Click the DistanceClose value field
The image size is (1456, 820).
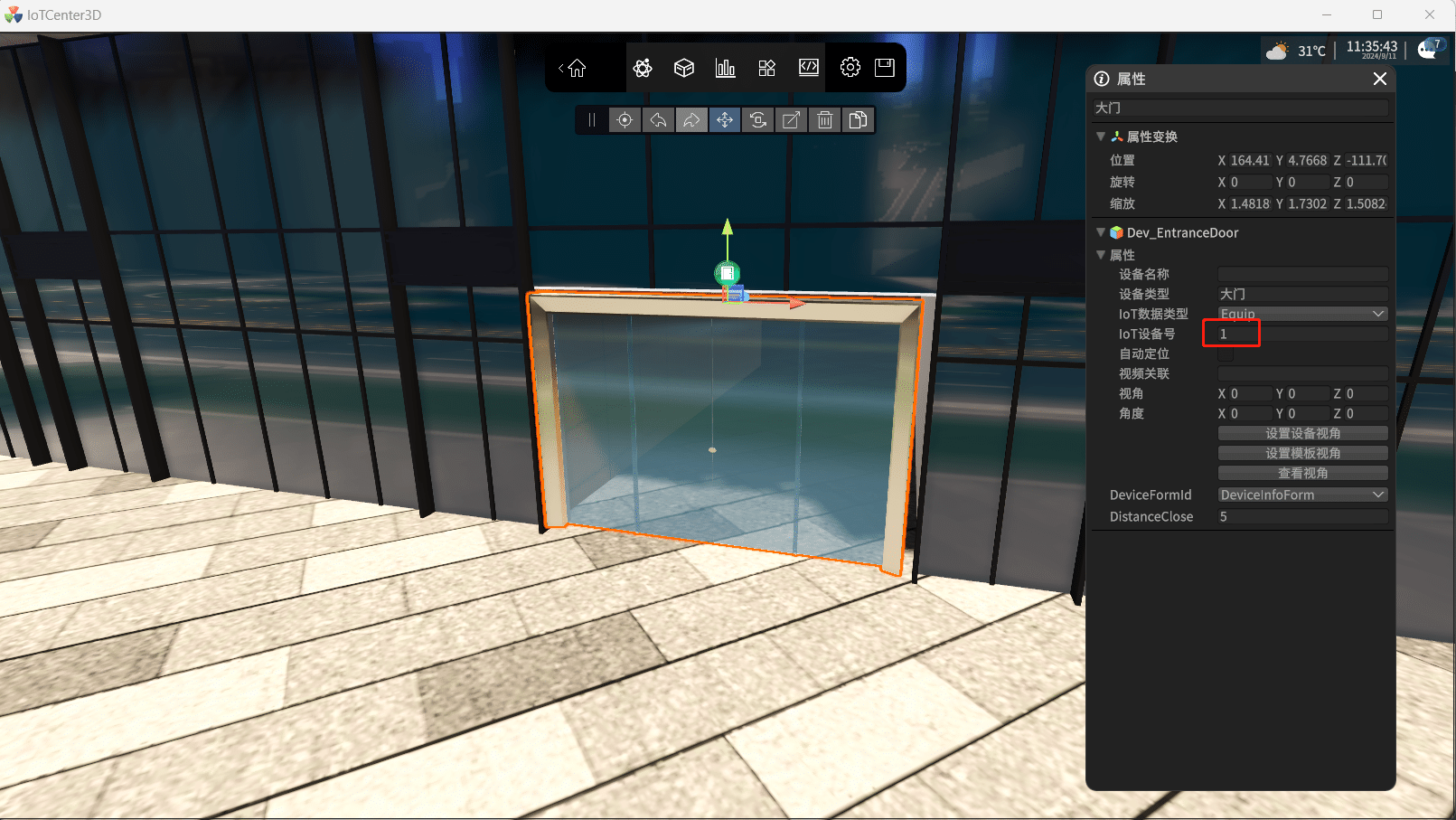1302,516
